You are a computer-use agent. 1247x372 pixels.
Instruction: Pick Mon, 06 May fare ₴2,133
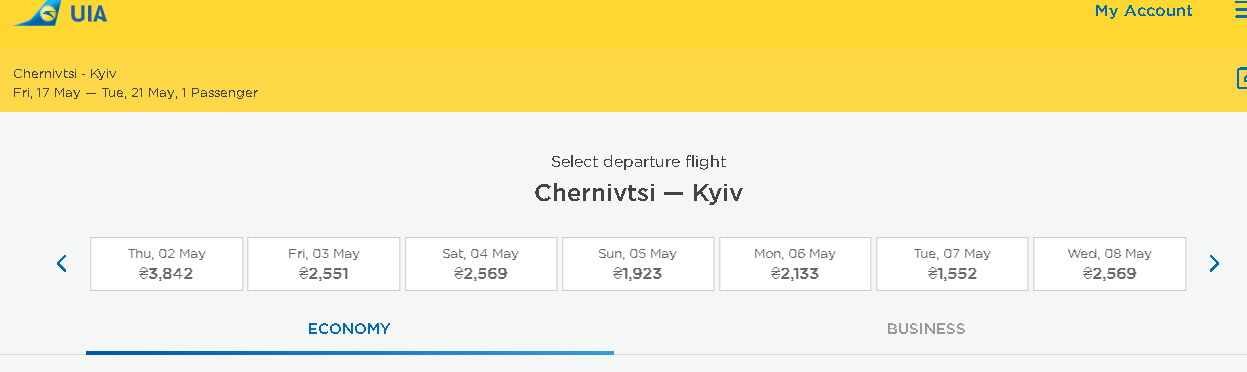point(795,264)
